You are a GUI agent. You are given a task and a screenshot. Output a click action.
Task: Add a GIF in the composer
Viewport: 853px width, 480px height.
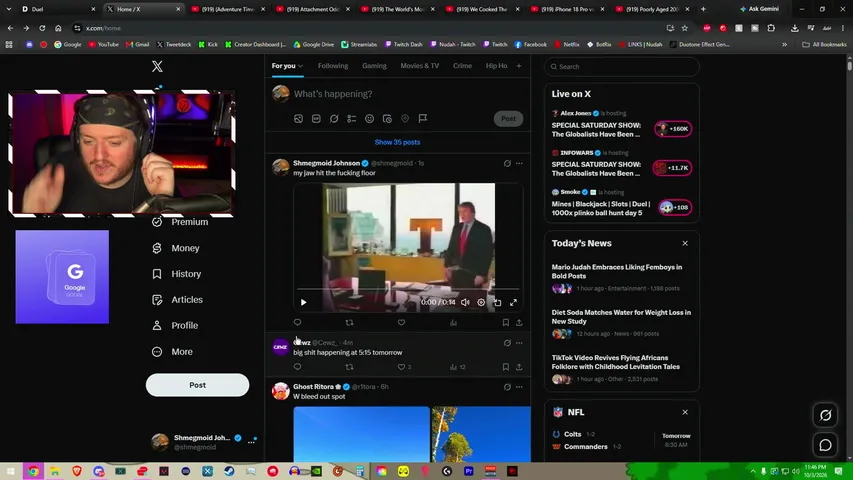(x=316, y=119)
